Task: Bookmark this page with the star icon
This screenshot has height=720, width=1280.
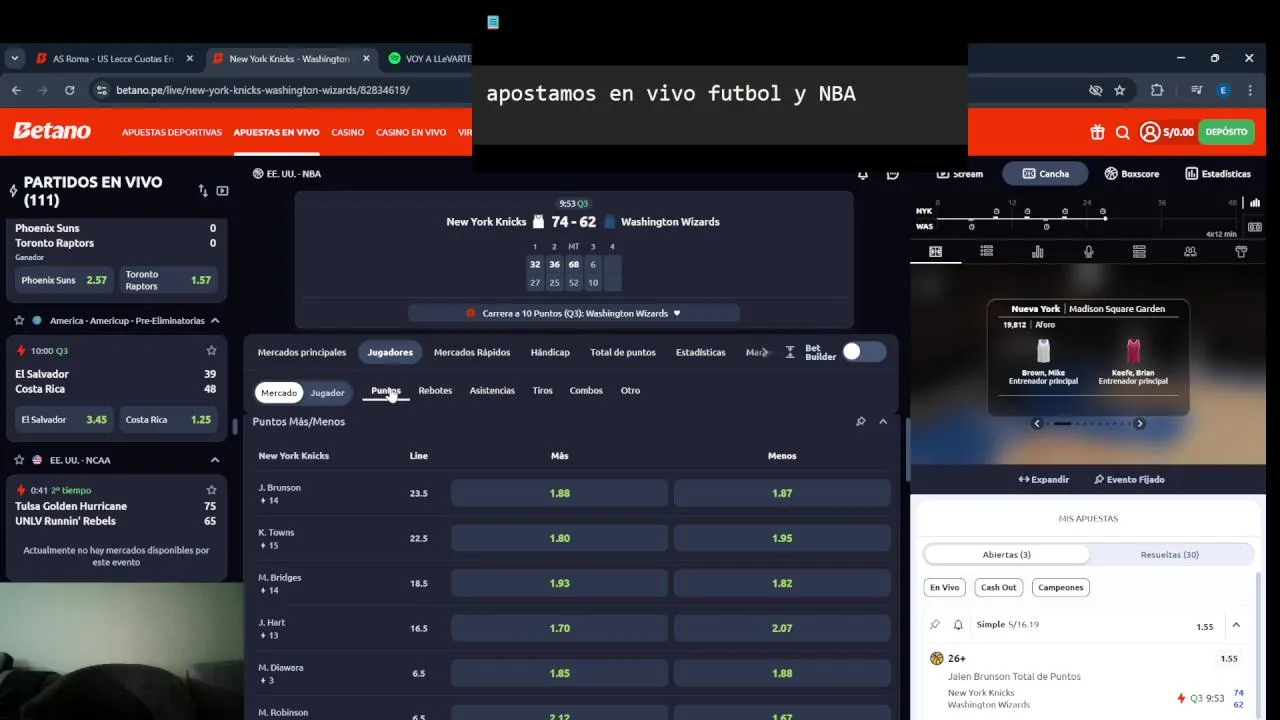Action: [1120, 90]
